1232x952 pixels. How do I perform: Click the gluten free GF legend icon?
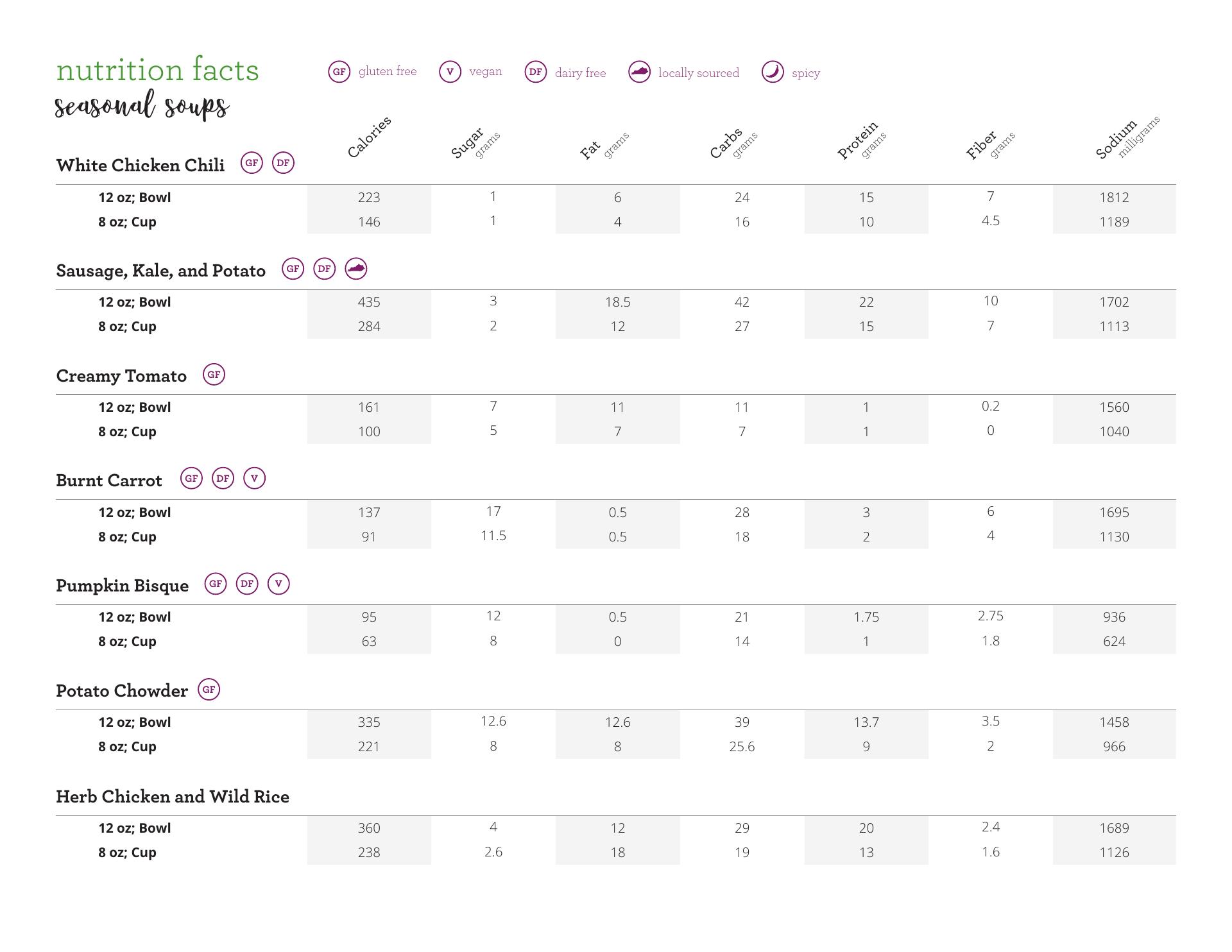[x=339, y=72]
